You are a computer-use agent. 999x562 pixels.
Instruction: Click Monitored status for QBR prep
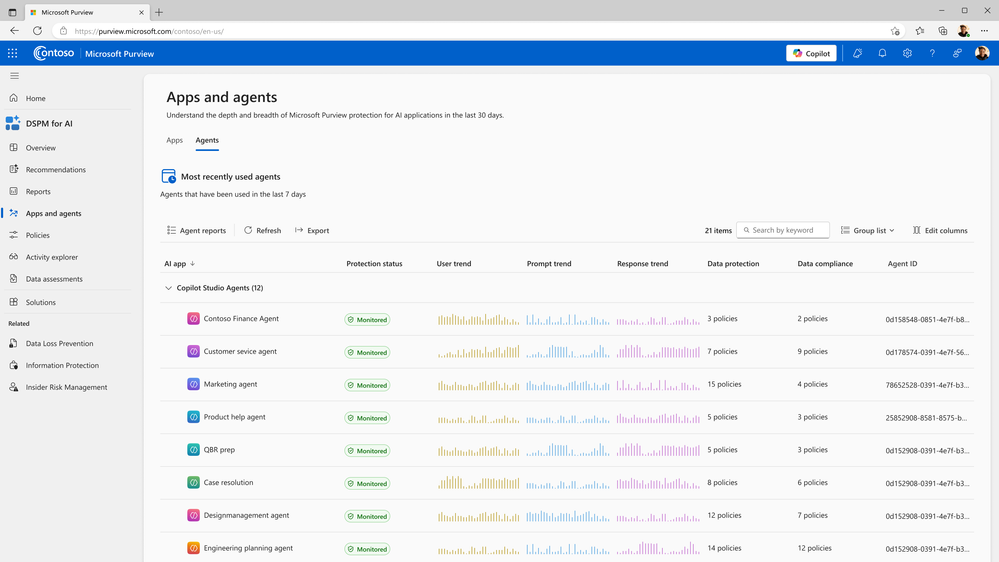(367, 450)
